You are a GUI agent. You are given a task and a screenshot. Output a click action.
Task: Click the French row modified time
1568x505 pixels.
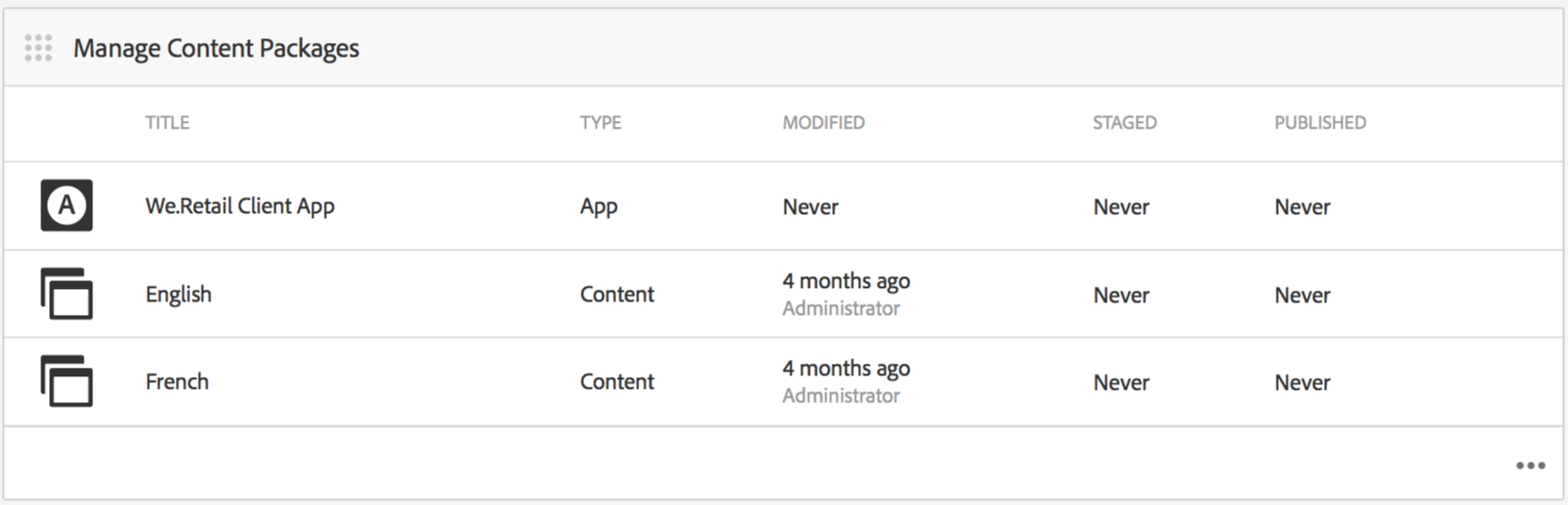pos(845,369)
